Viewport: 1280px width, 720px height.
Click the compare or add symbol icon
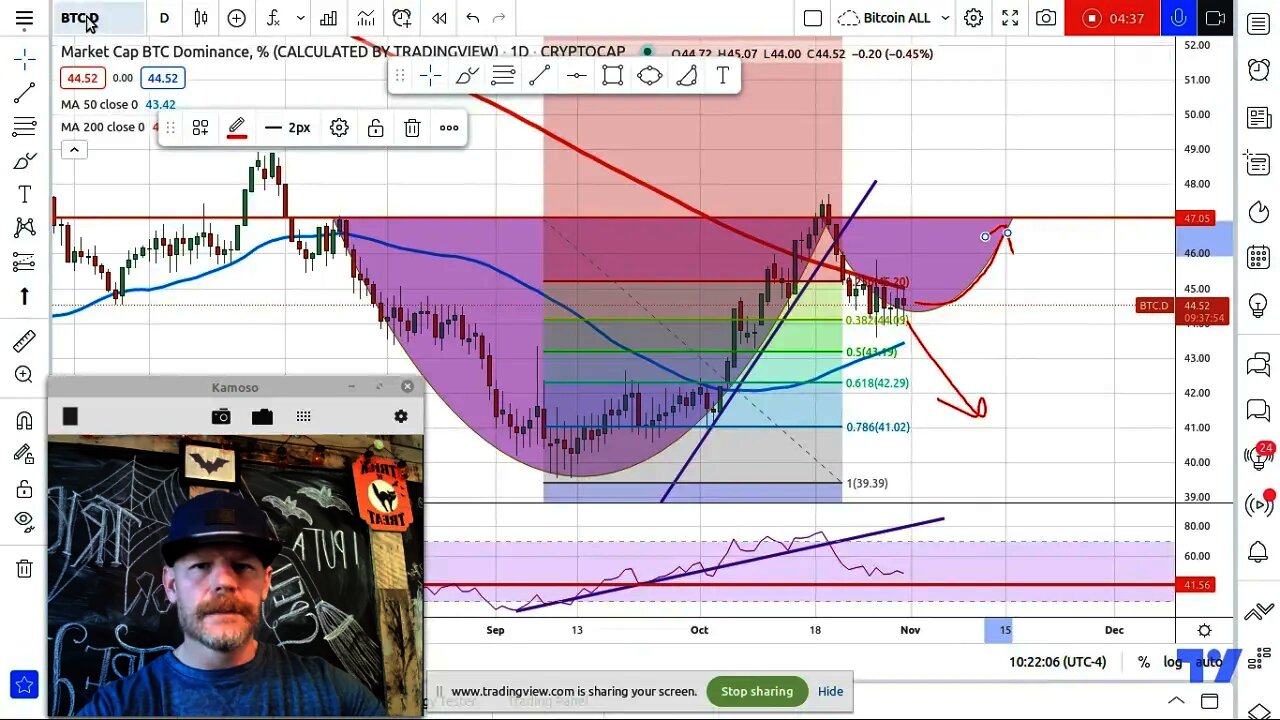click(x=237, y=18)
